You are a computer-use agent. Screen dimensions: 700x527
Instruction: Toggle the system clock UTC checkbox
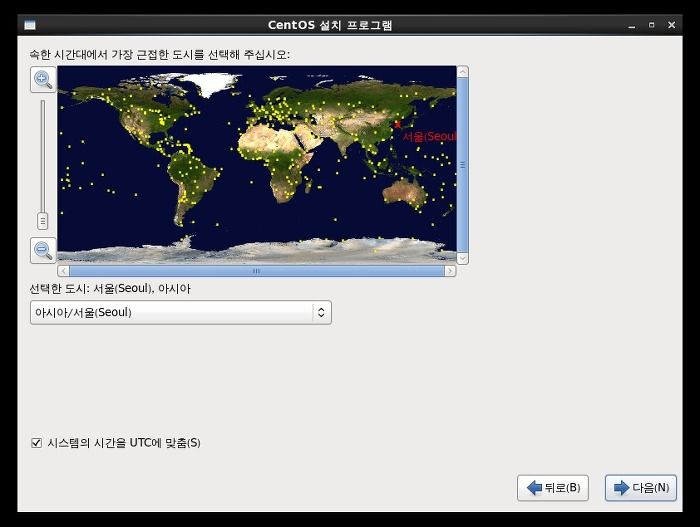pos(37,443)
